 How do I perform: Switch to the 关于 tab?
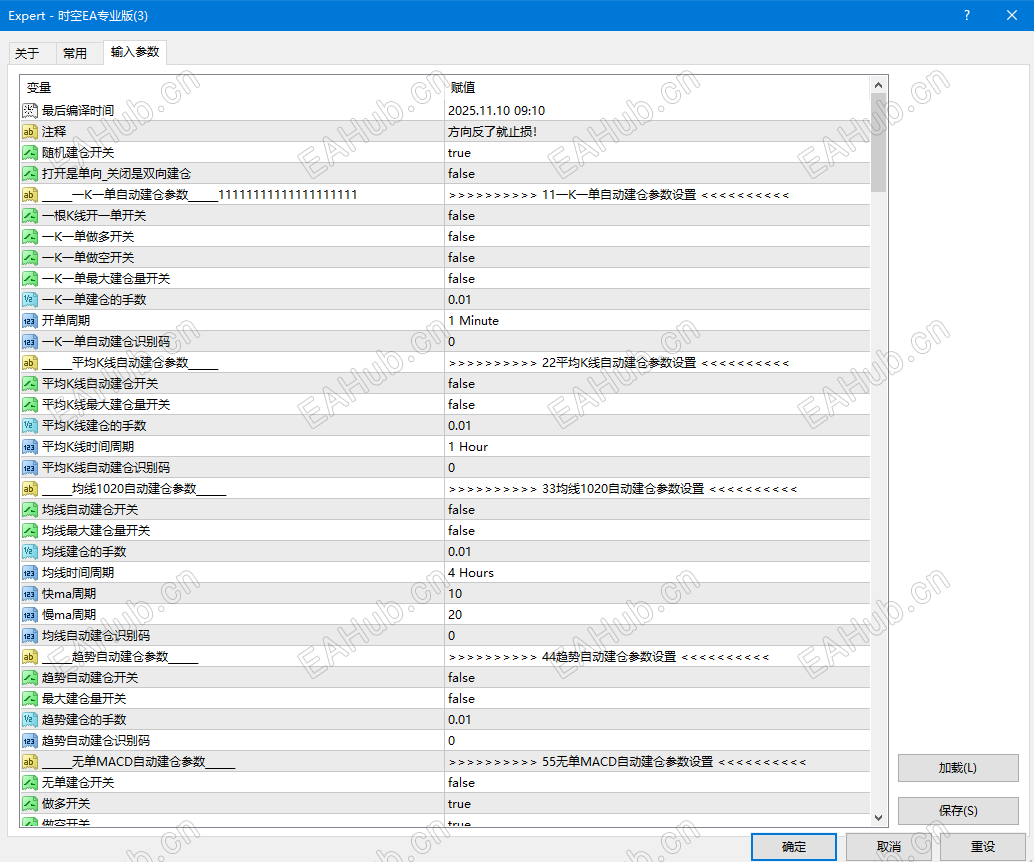click(x=27, y=53)
